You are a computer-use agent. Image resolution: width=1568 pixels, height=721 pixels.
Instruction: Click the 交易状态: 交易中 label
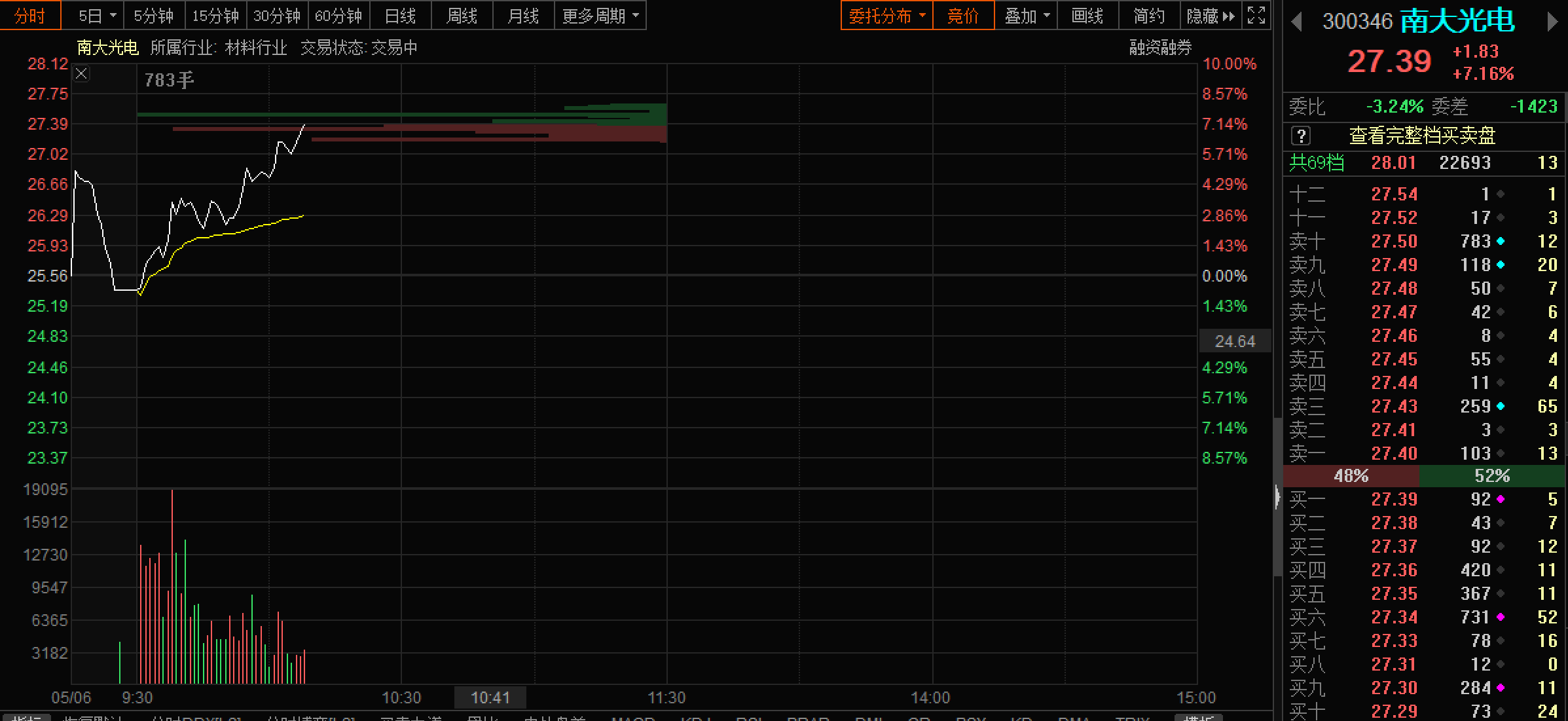tap(359, 48)
